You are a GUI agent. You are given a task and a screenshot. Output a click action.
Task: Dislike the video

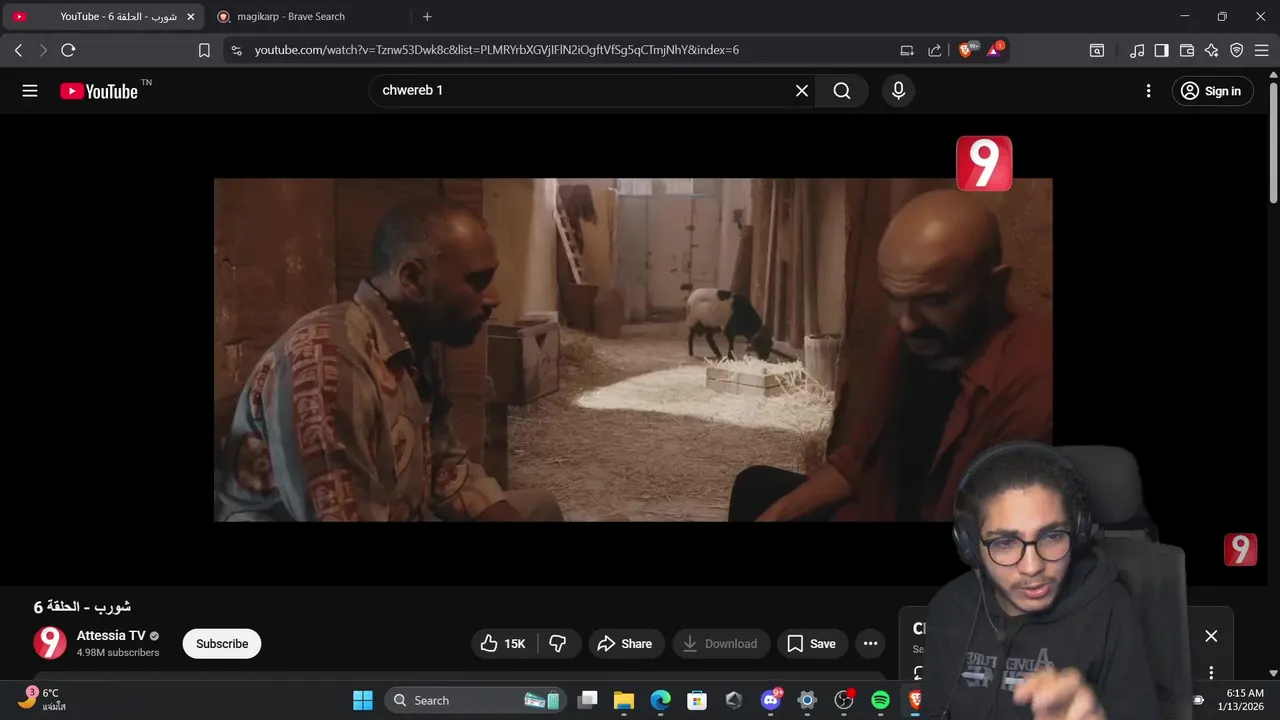coord(558,644)
